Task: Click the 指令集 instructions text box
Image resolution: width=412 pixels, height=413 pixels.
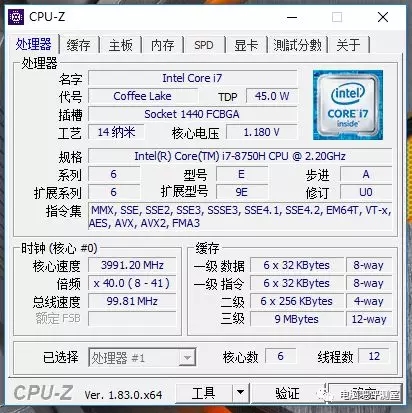Action: point(240,216)
